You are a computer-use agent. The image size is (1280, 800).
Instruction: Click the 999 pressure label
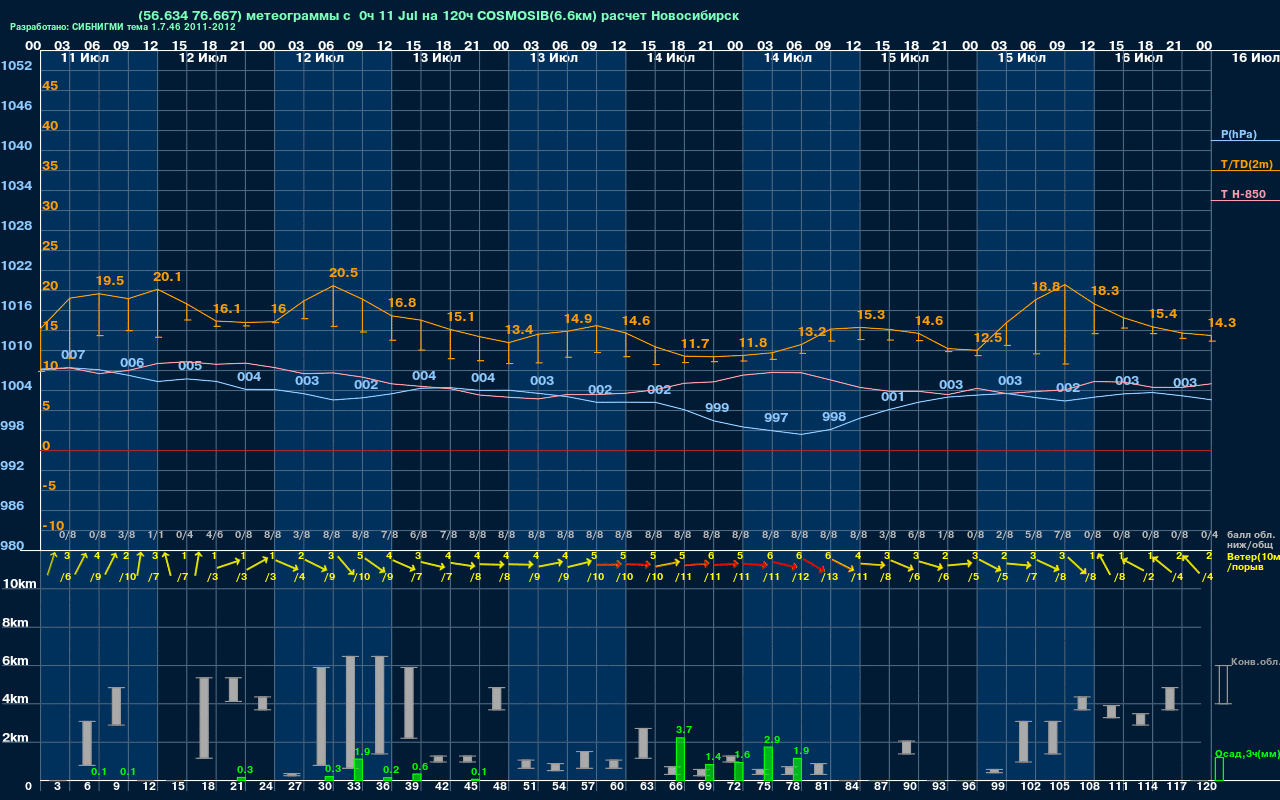tap(717, 408)
